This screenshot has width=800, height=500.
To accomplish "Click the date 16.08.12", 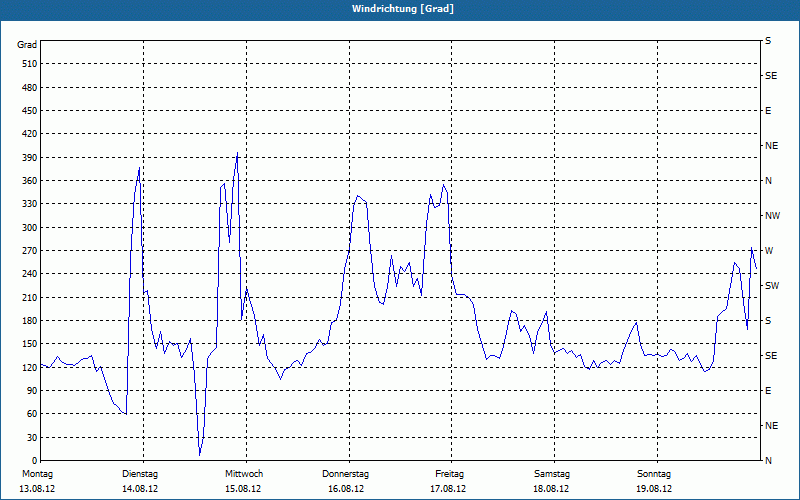I will point(346,489).
